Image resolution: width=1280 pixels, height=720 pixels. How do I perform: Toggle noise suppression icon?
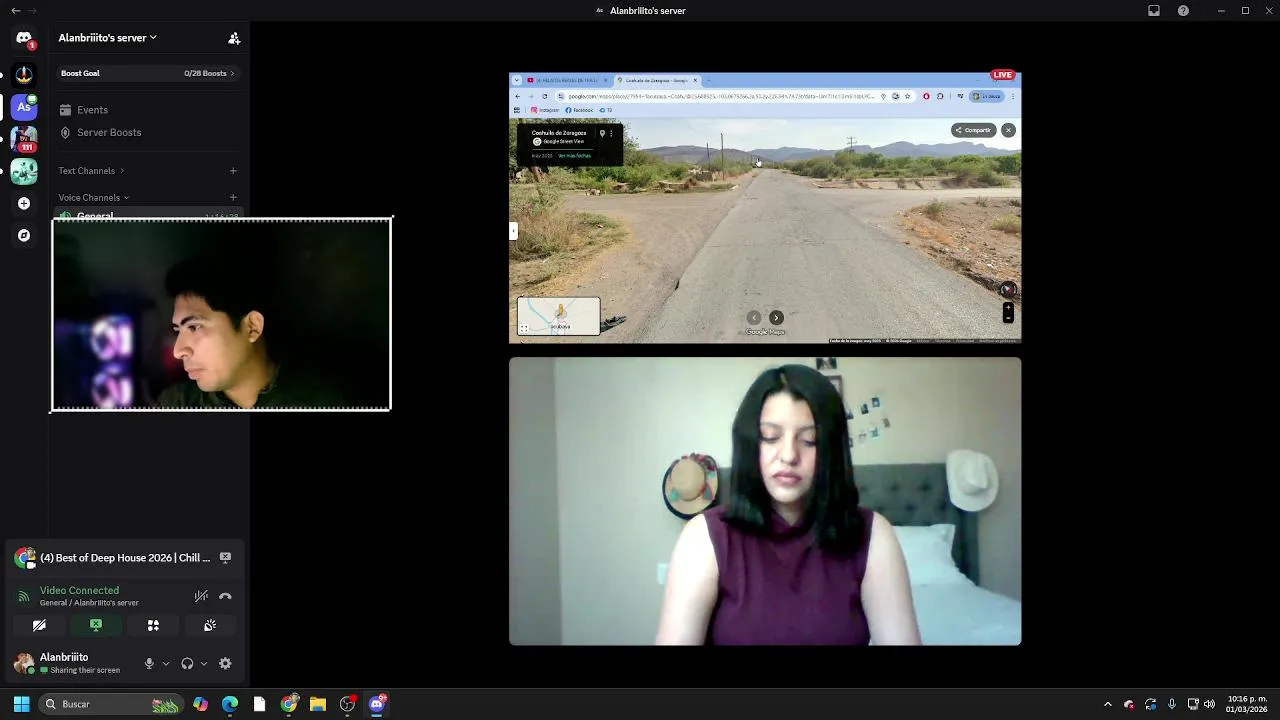click(x=201, y=596)
